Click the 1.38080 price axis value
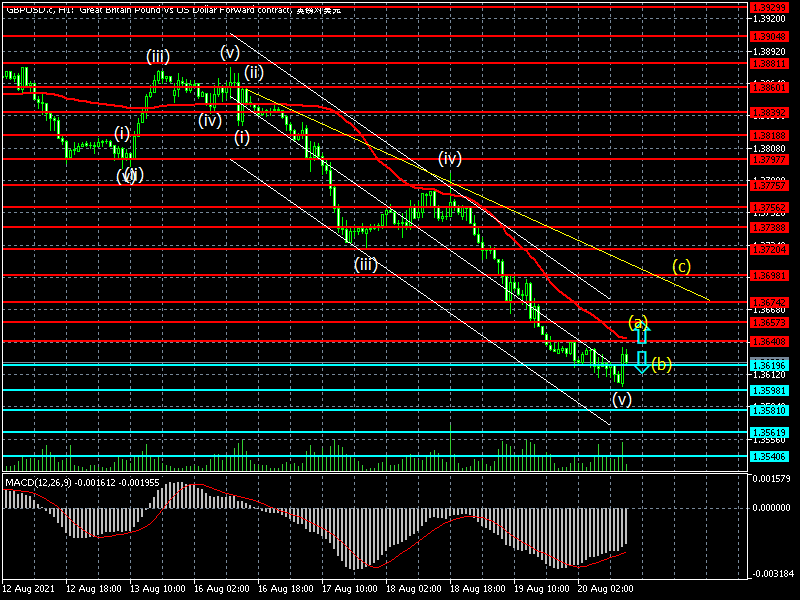This screenshot has height=600, width=800. point(769,149)
